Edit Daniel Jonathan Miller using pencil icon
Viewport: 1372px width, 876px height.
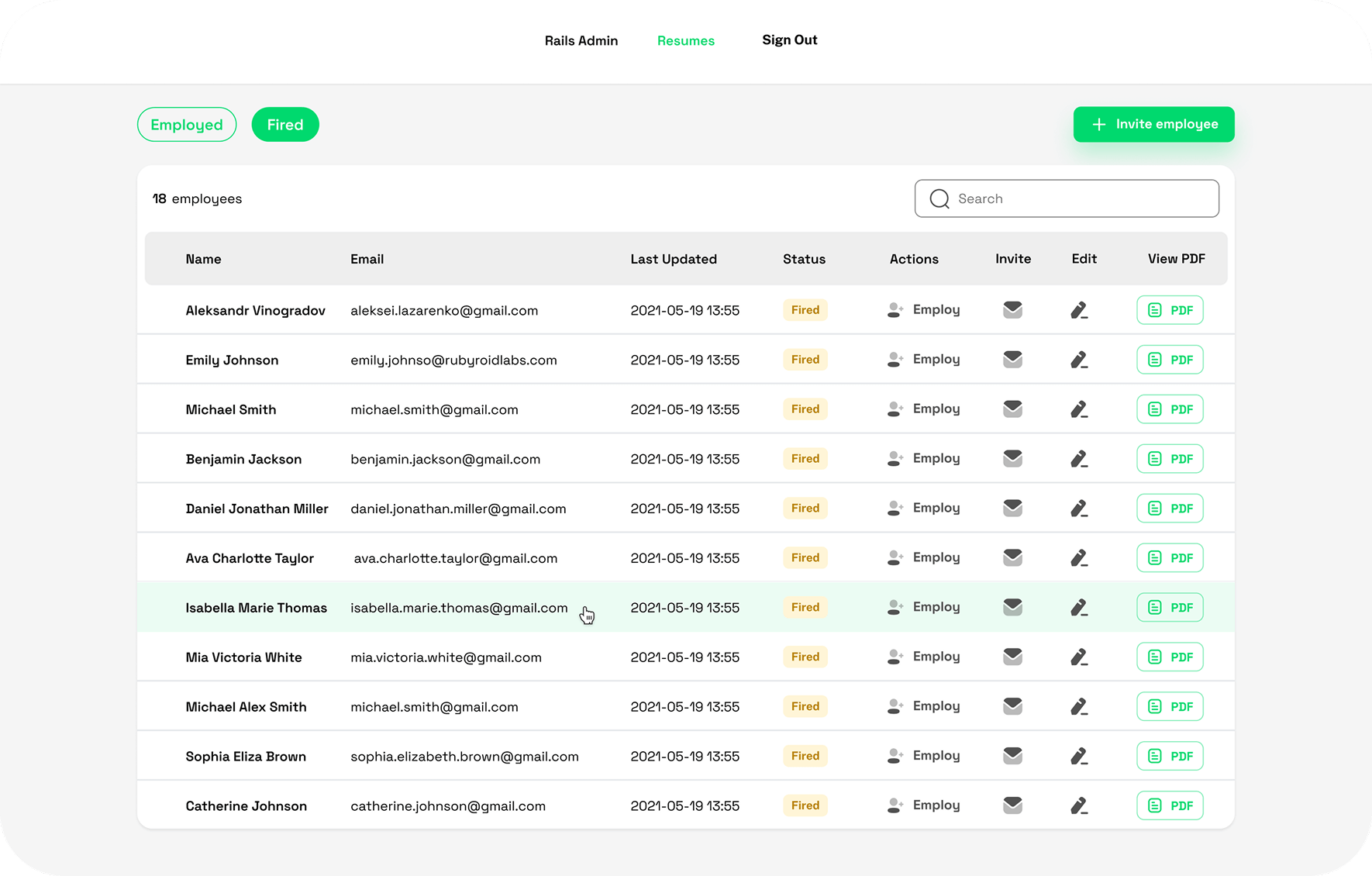tap(1079, 509)
